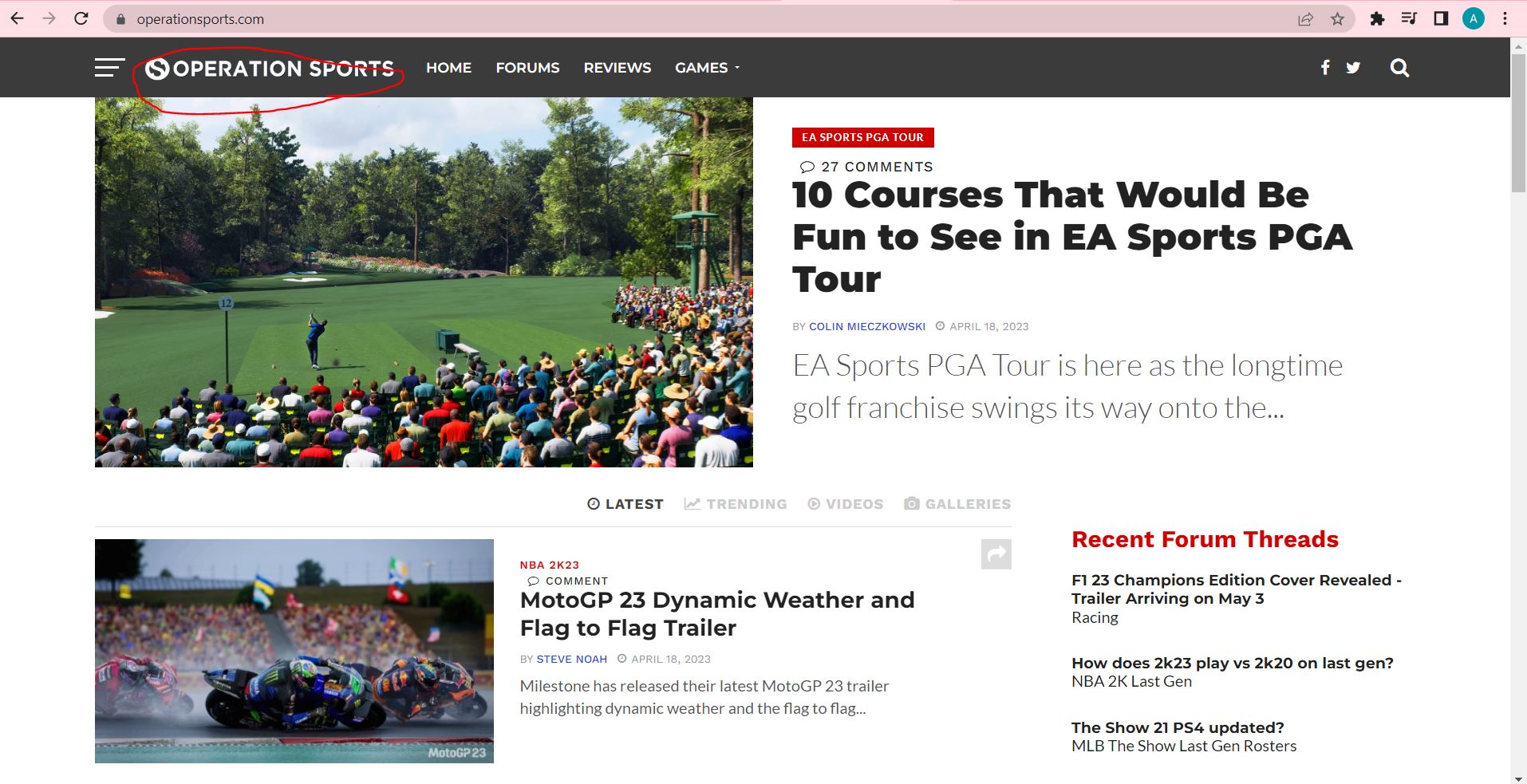
Task: Open 'How does 2k23 play vs 2k20' thread
Action: [x=1233, y=663]
